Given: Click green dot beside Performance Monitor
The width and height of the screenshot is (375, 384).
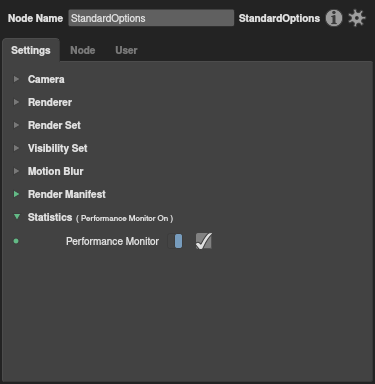Looking at the screenshot, I should (16, 241).
